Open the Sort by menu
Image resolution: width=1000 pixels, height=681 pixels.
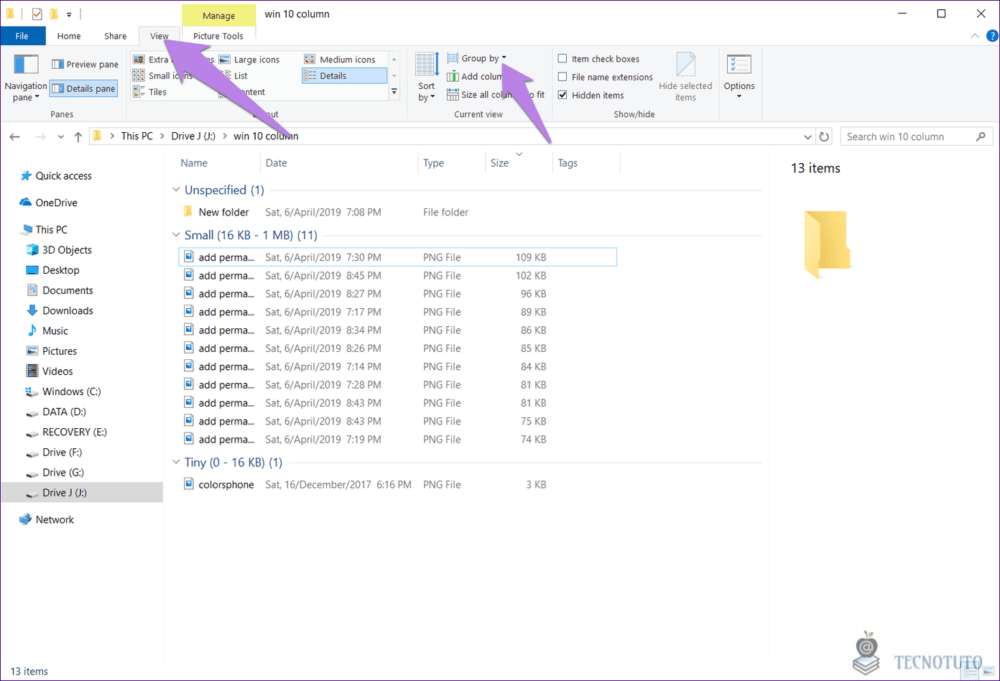[426, 78]
